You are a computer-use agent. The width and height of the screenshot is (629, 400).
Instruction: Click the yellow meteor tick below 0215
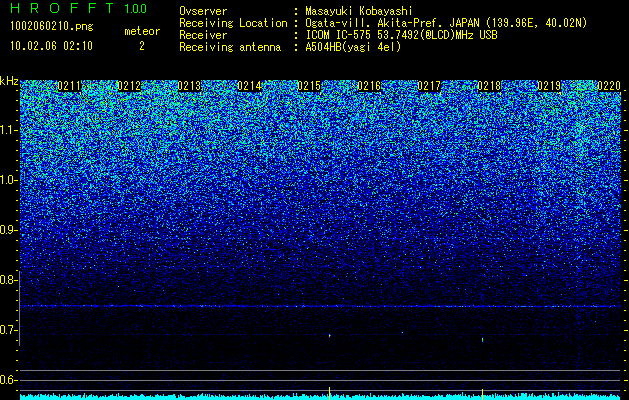(x=329, y=393)
